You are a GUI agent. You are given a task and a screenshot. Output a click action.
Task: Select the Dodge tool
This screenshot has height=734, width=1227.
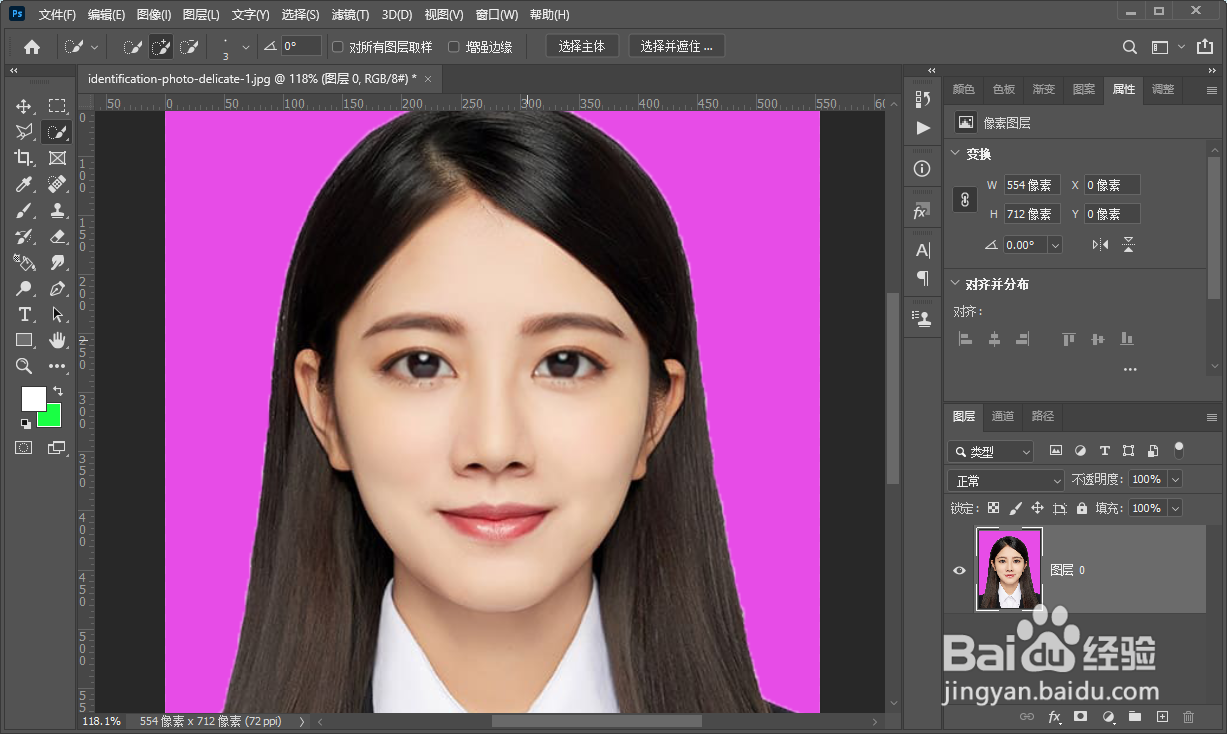24,288
